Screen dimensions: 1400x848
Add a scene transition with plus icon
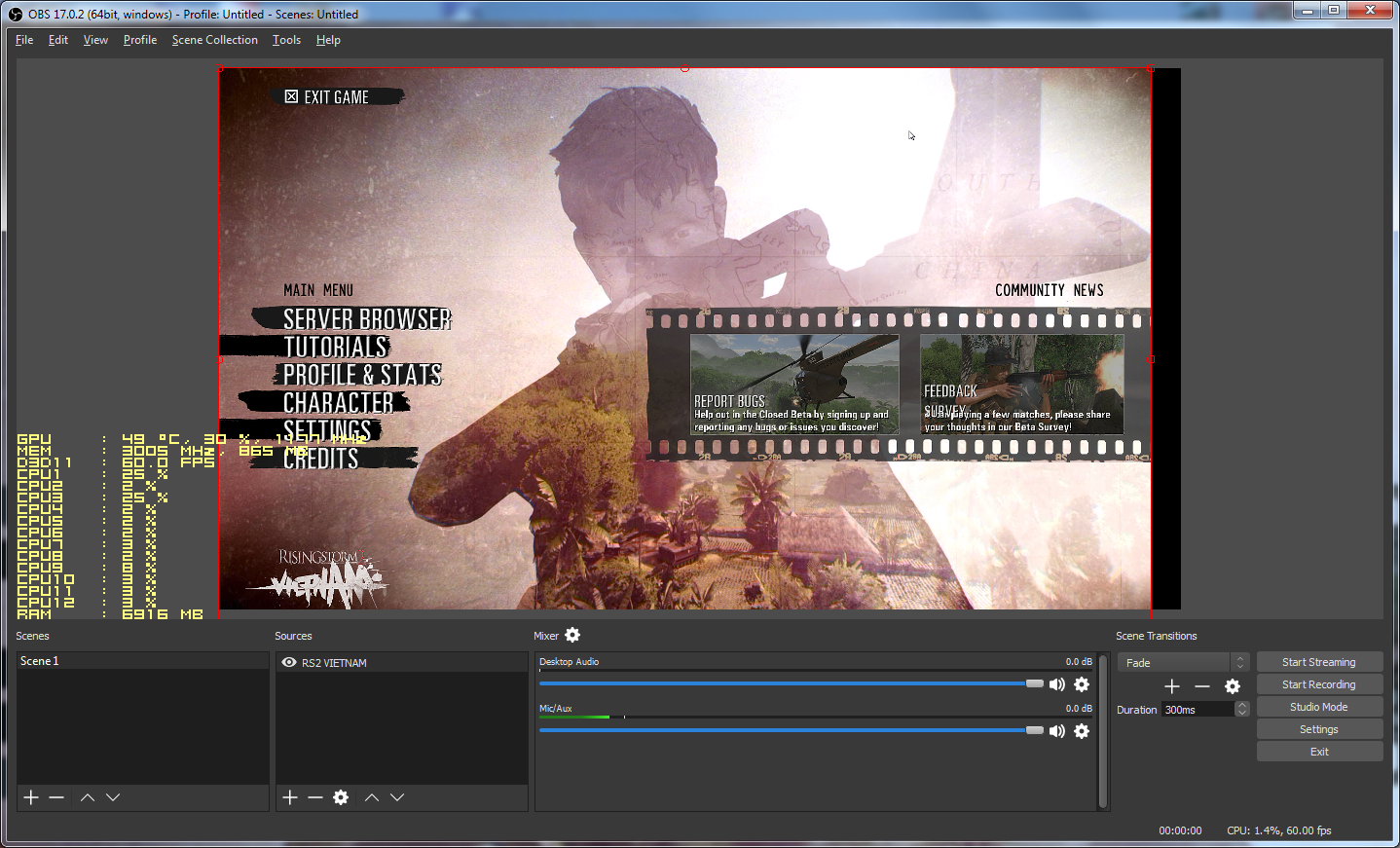tap(1172, 686)
